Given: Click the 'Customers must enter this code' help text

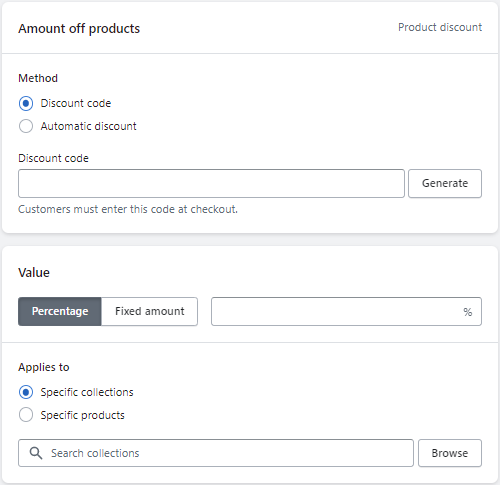Looking at the screenshot, I should (128, 209).
